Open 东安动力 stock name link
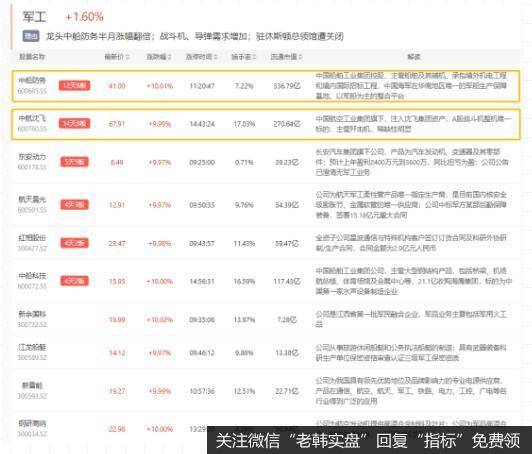Viewport: 532px width, 454px height. pos(32,157)
